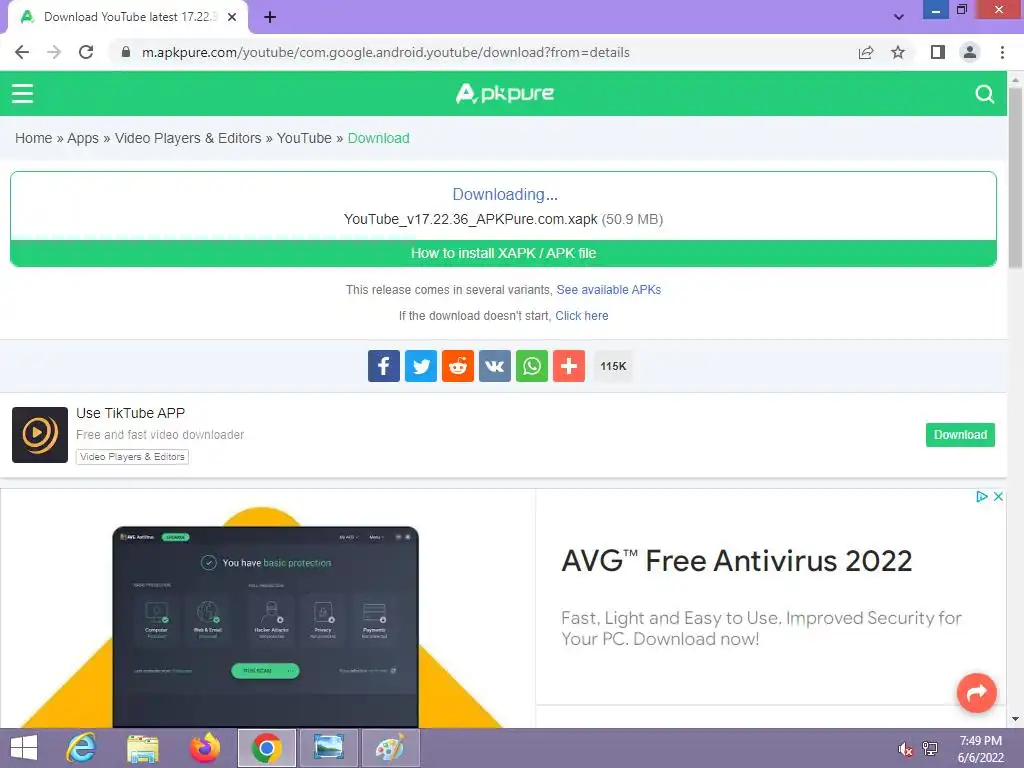The height and width of the screenshot is (768, 1024).
Task: Click the scrollbar up arrow
Action: click(1015, 79)
